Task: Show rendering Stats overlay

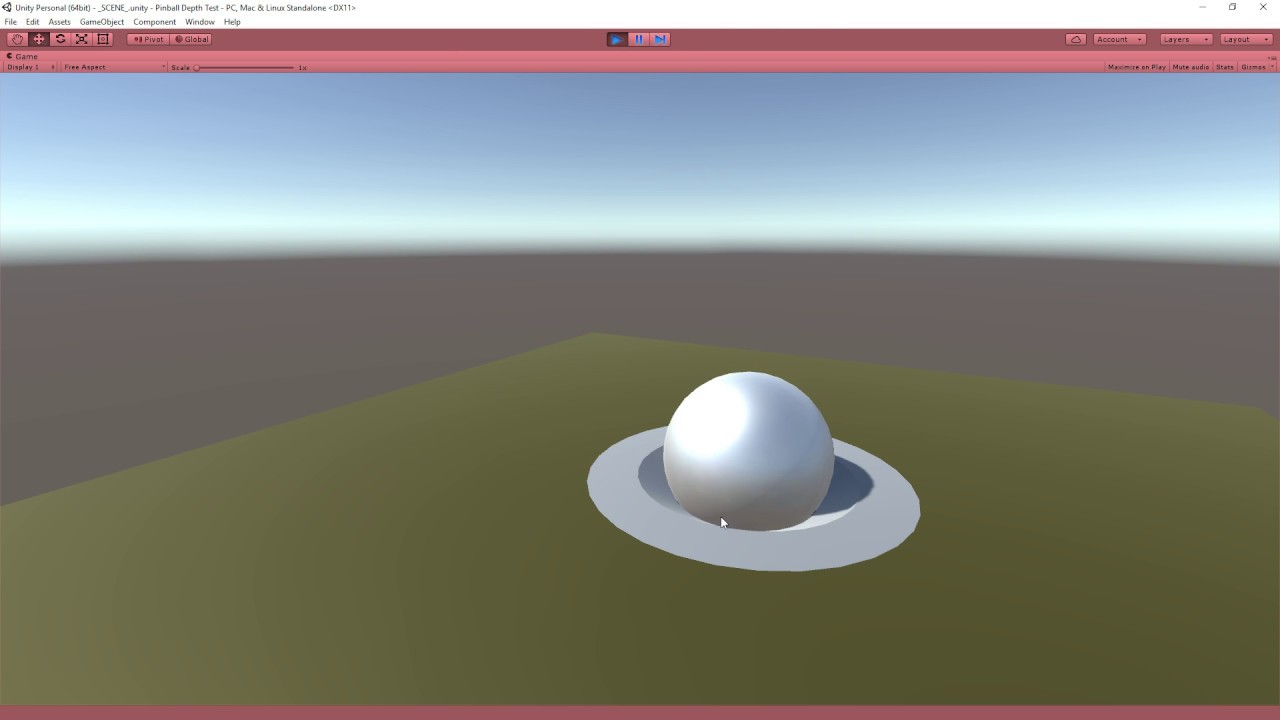Action: (1224, 67)
